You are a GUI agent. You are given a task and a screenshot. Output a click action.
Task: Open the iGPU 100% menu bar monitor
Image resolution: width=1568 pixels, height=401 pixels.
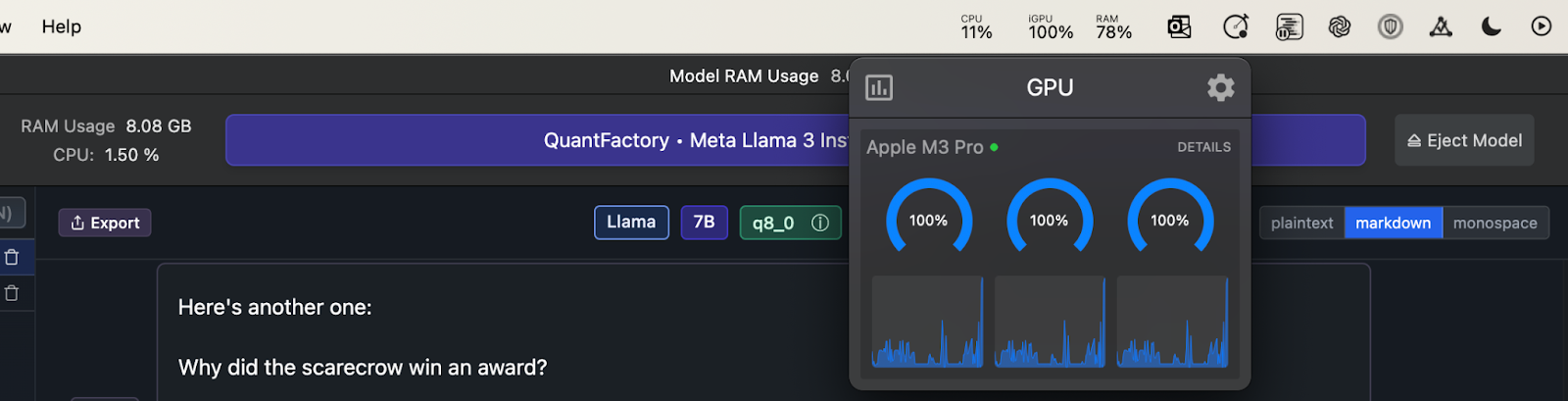coord(1051,27)
